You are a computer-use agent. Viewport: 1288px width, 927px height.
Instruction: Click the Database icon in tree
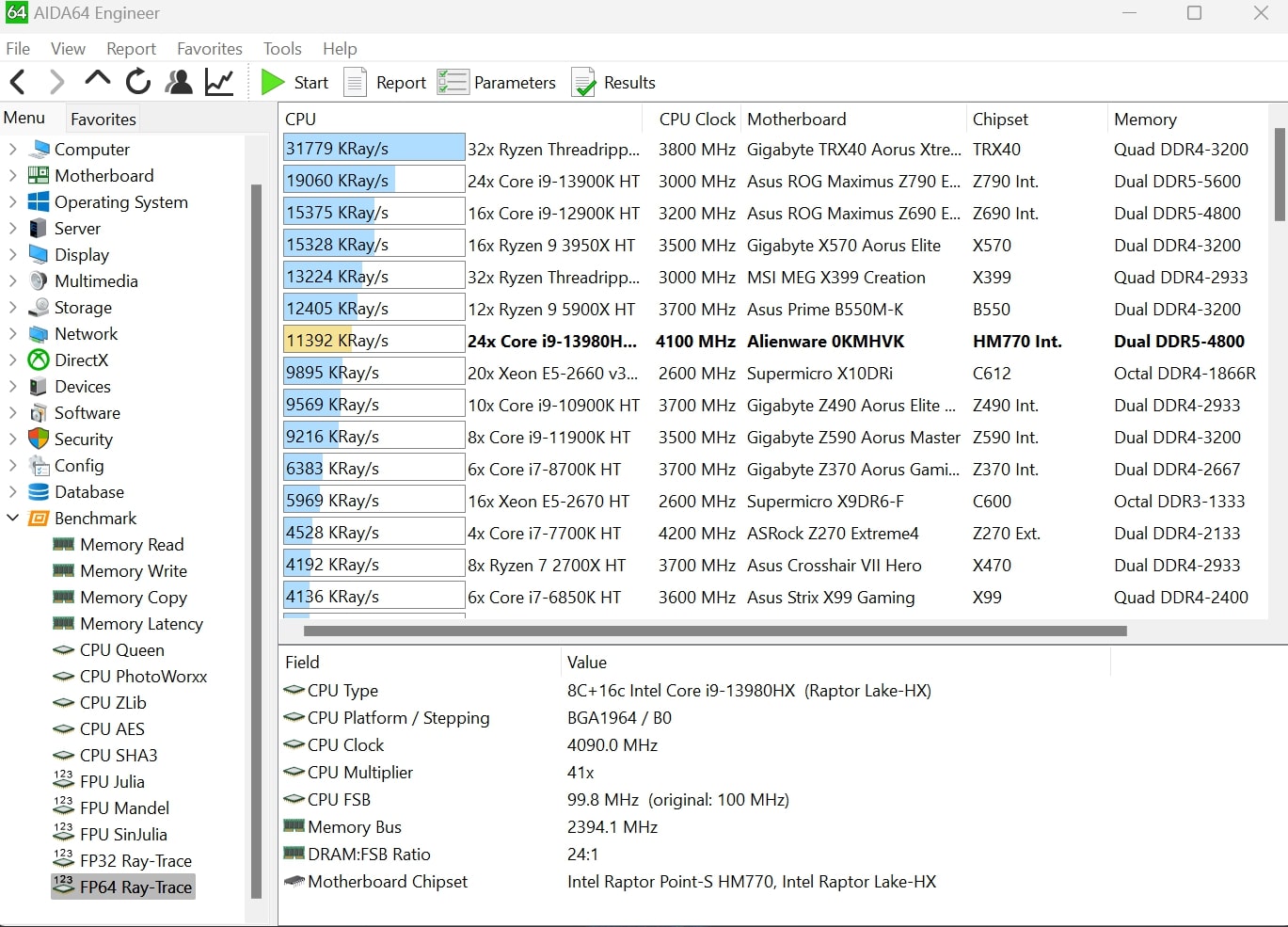39,491
